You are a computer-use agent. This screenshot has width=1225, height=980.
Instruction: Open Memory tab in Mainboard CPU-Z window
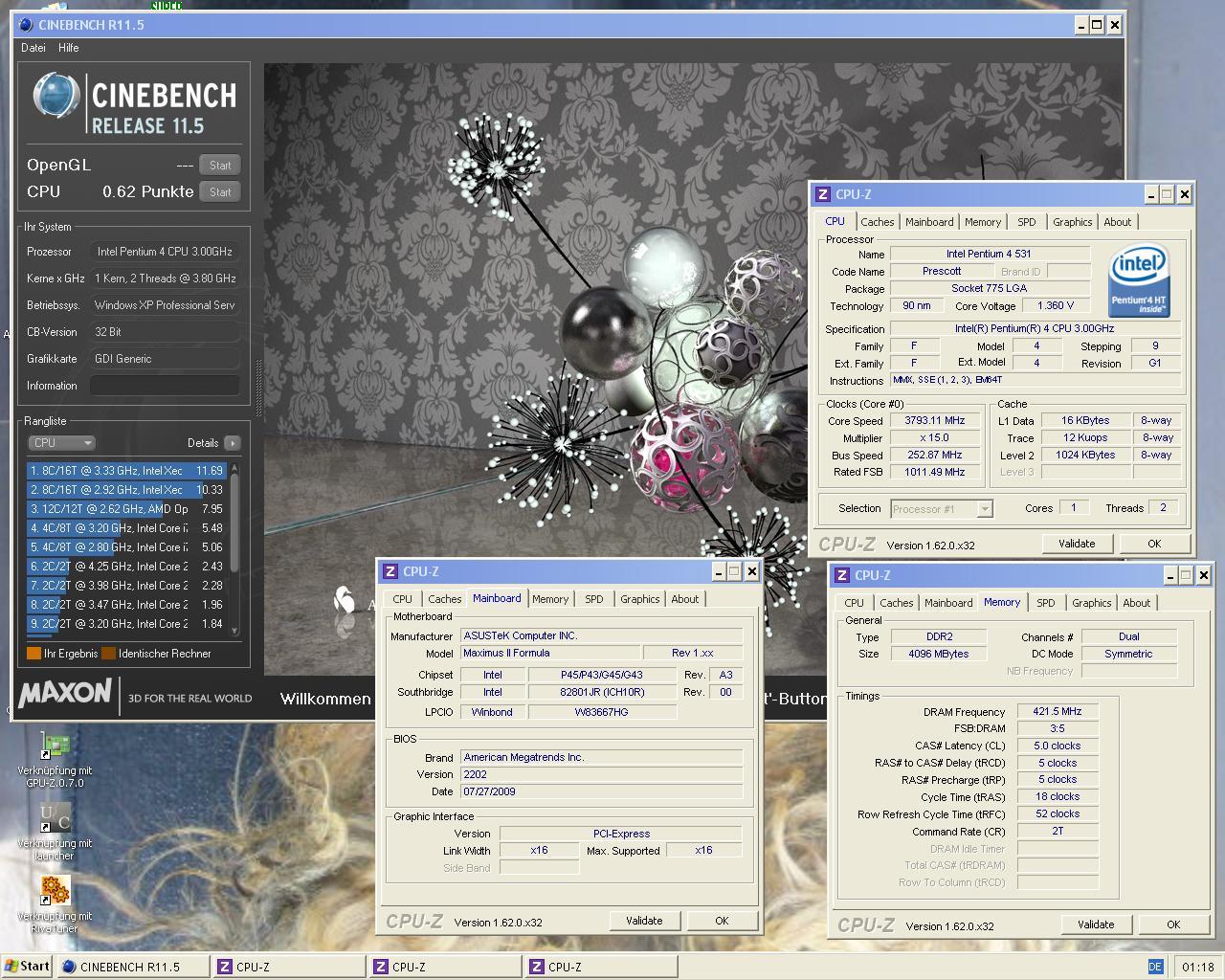[x=550, y=599]
